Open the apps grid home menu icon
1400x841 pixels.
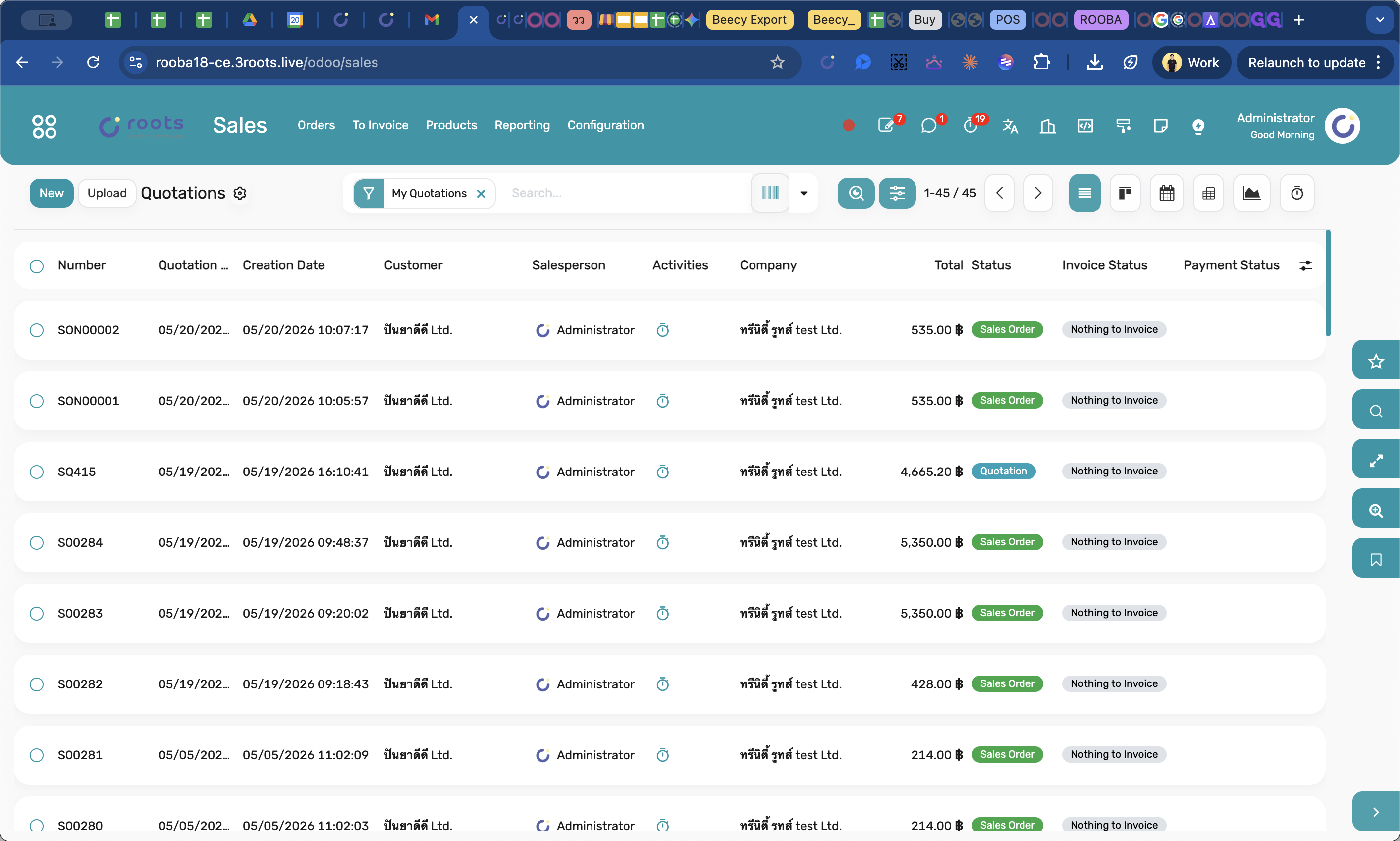44,126
